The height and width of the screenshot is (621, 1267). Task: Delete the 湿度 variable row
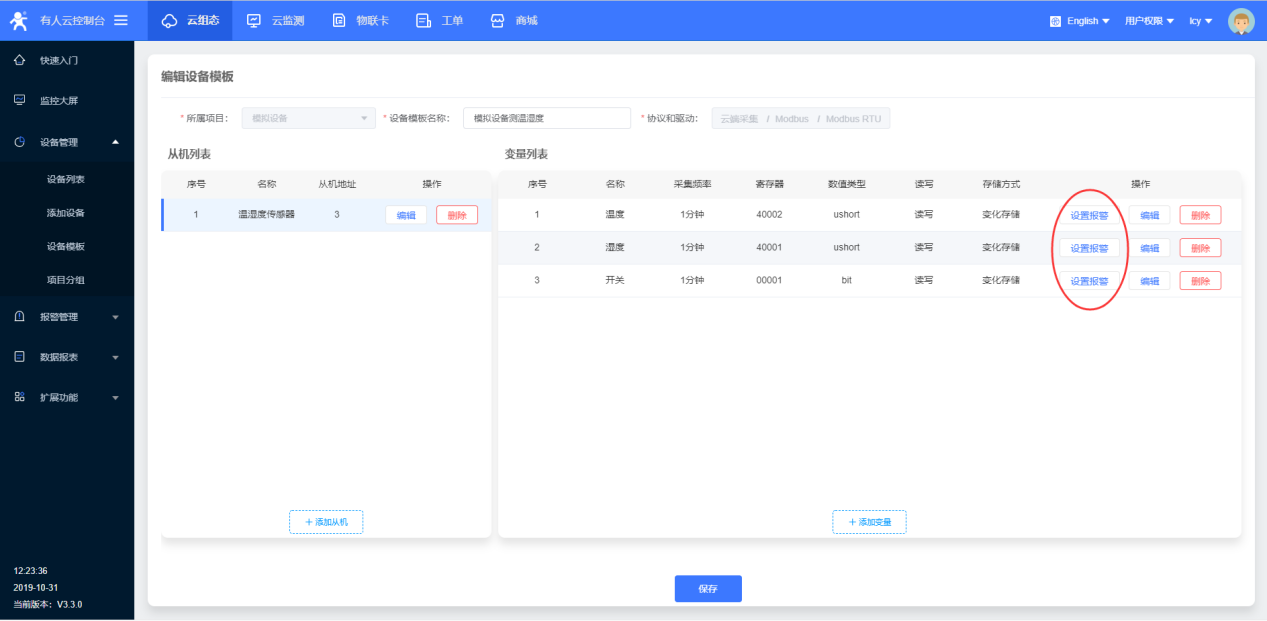1200,248
